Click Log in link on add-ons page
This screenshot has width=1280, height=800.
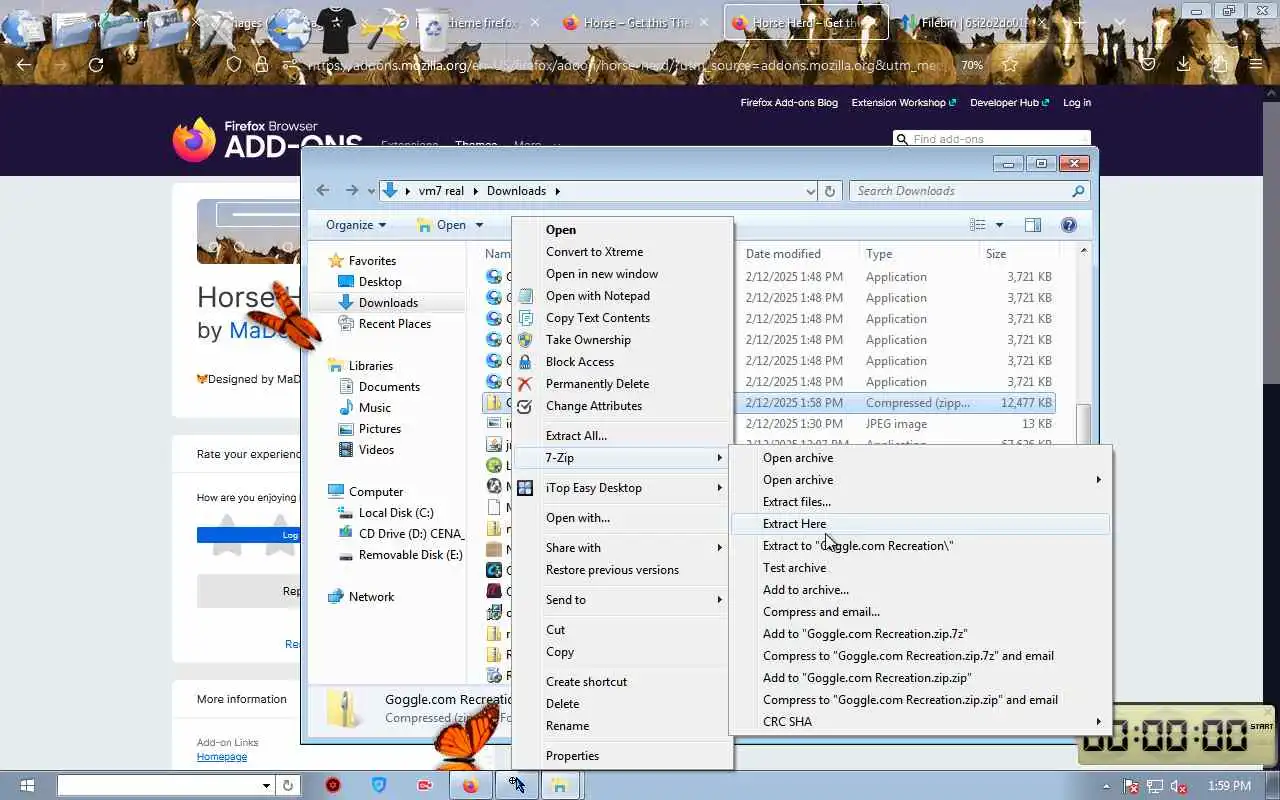pos(1077,103)
